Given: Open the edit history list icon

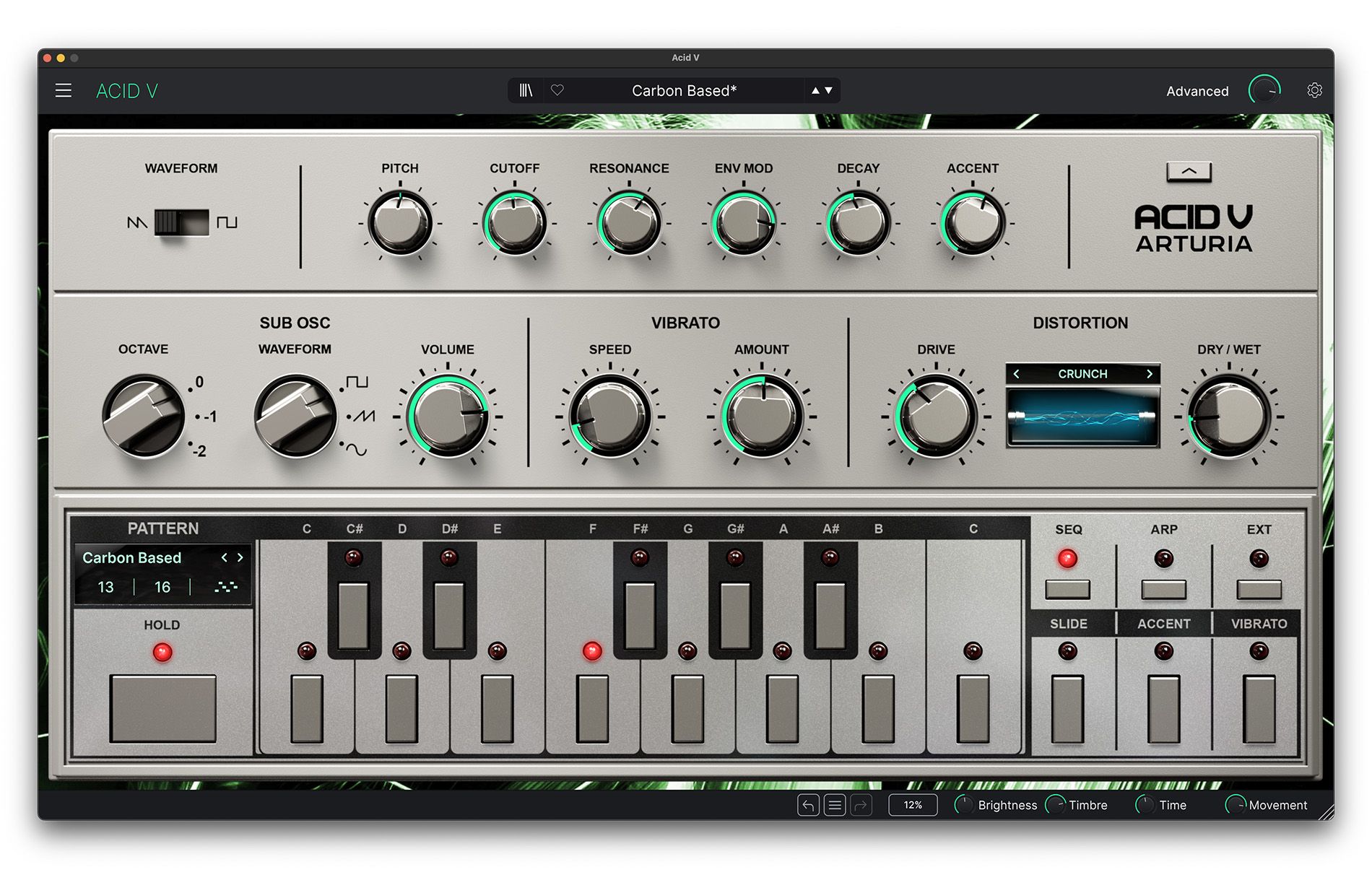Looking at the screenshot, I should pyautogui.click(x=835, y=805).
